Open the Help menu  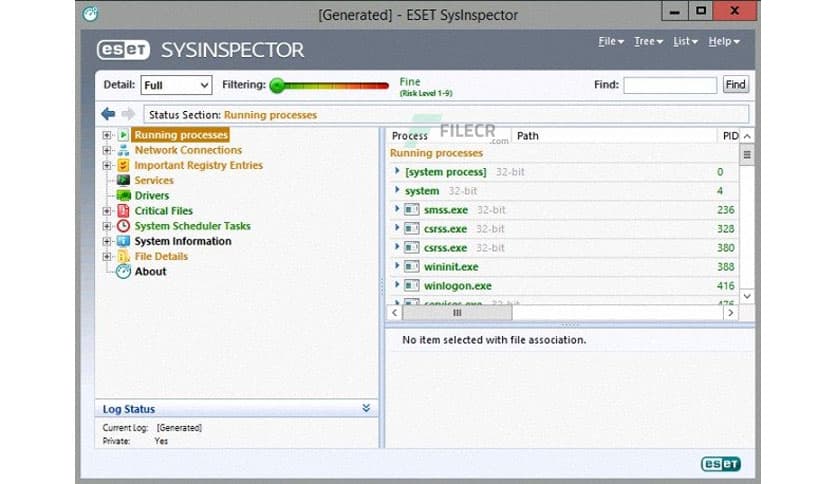coord(724,41)
